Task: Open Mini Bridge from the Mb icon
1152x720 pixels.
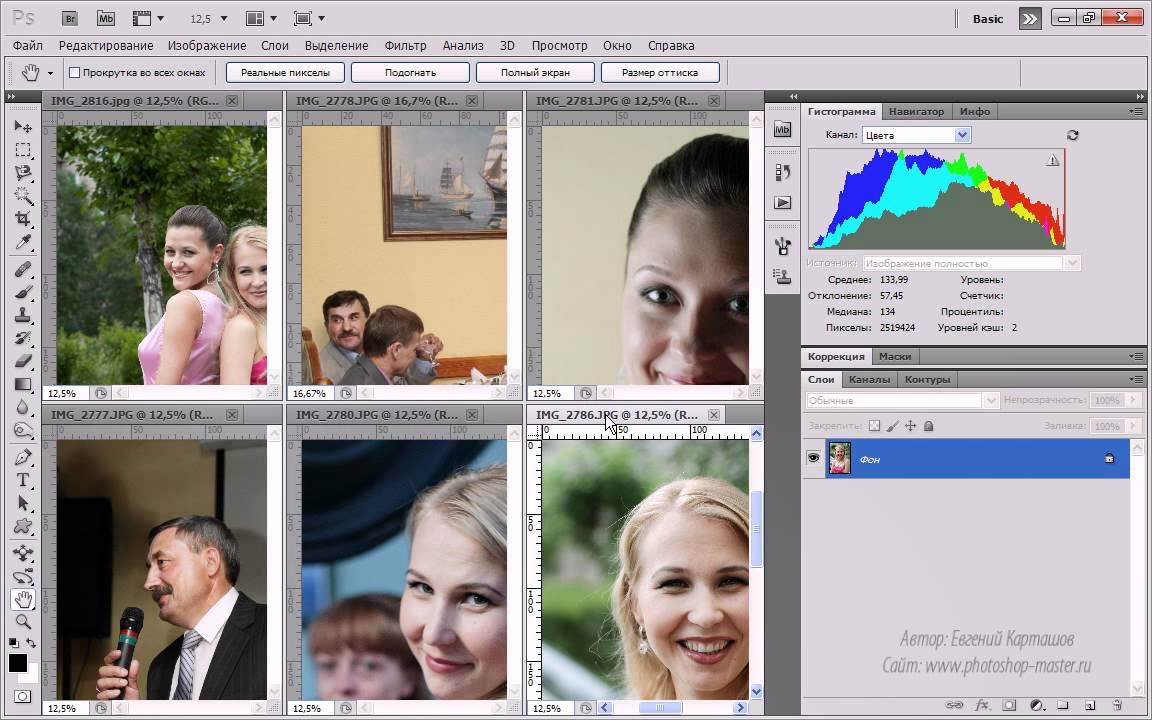Action: [x=105, y=18]
